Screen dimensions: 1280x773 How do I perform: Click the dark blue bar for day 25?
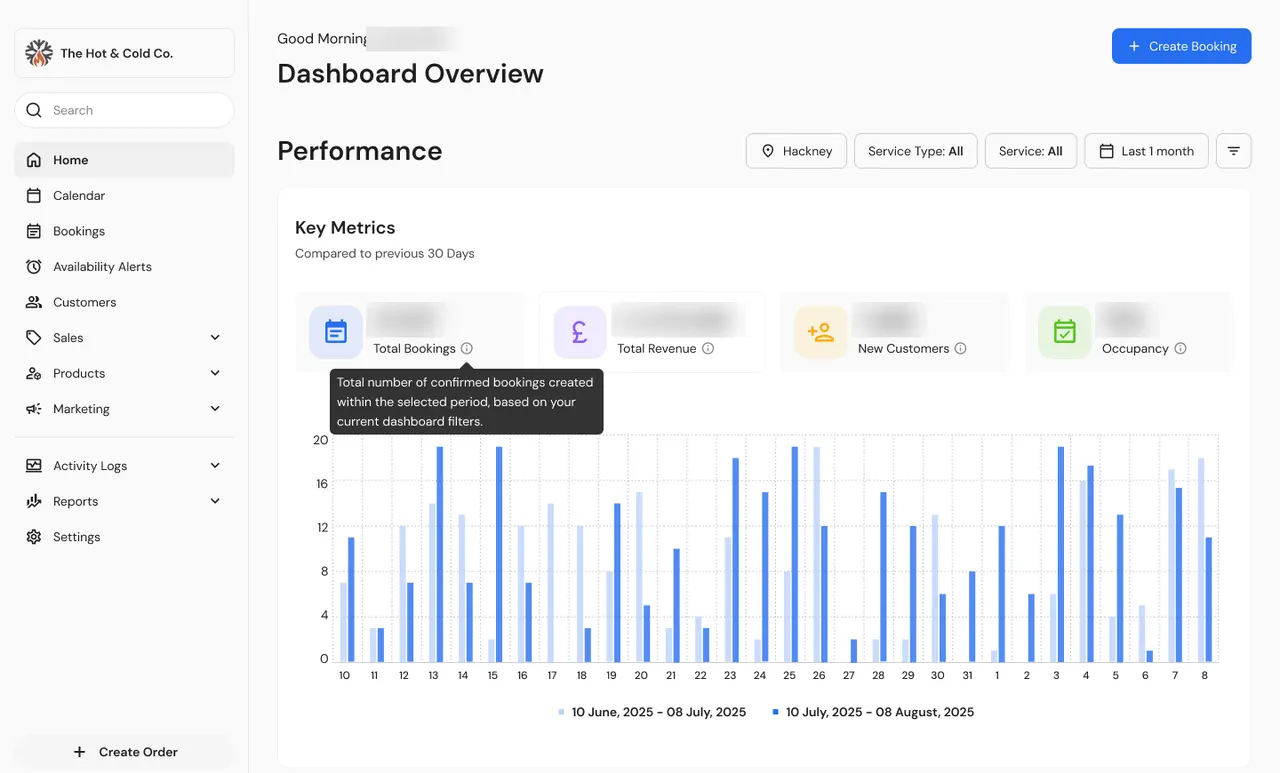click(x=795, y=554)
